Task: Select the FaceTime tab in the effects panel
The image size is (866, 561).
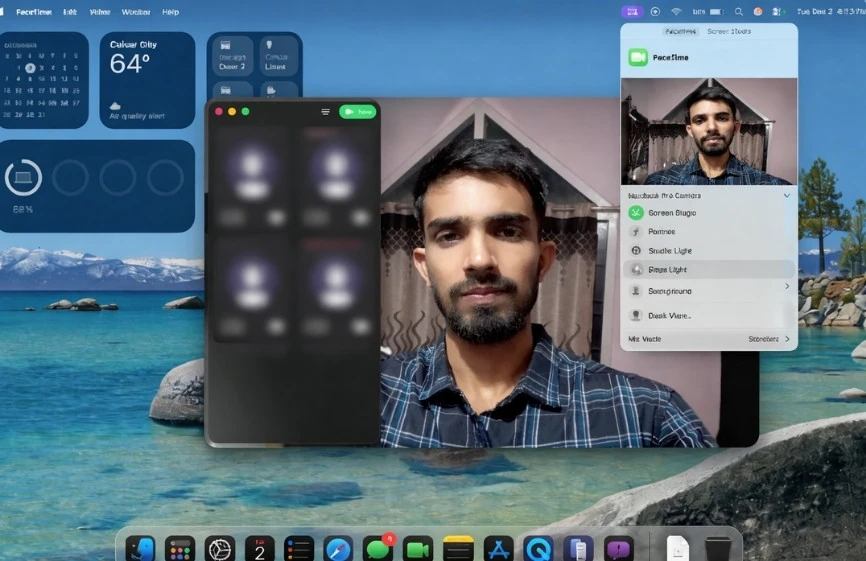Action: click(680, 31)
